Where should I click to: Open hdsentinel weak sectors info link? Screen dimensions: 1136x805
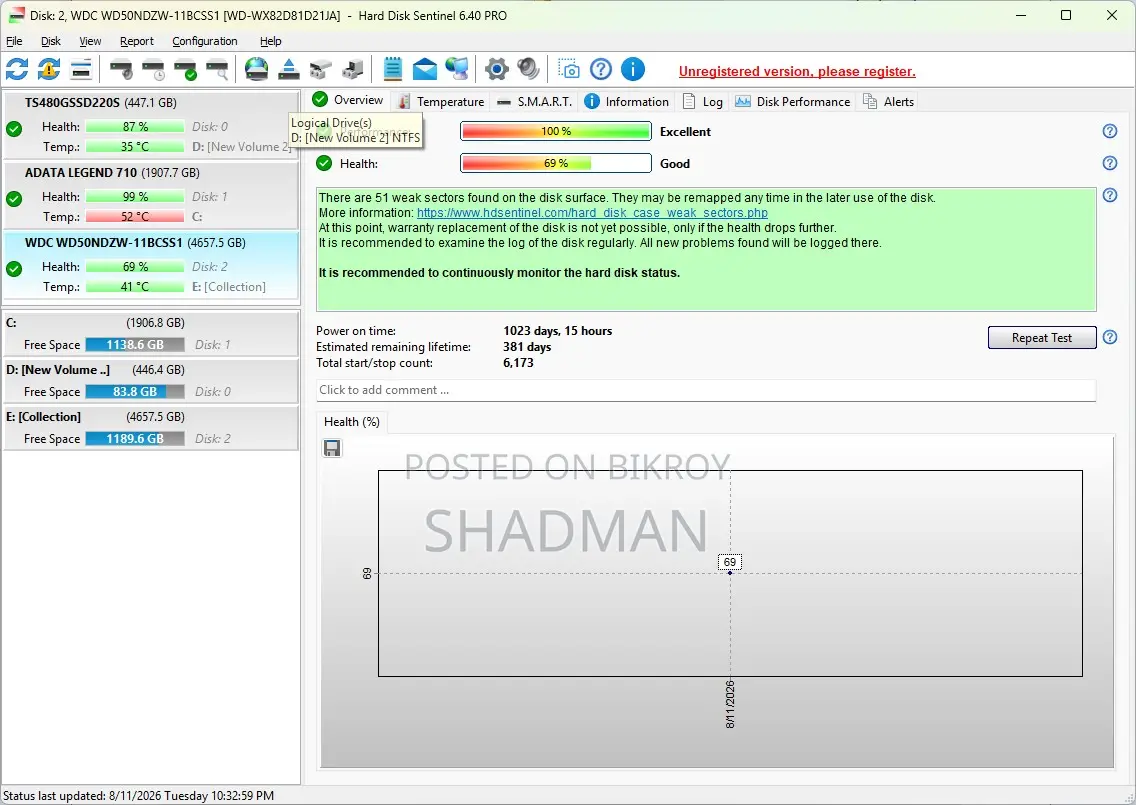point(592,213)
